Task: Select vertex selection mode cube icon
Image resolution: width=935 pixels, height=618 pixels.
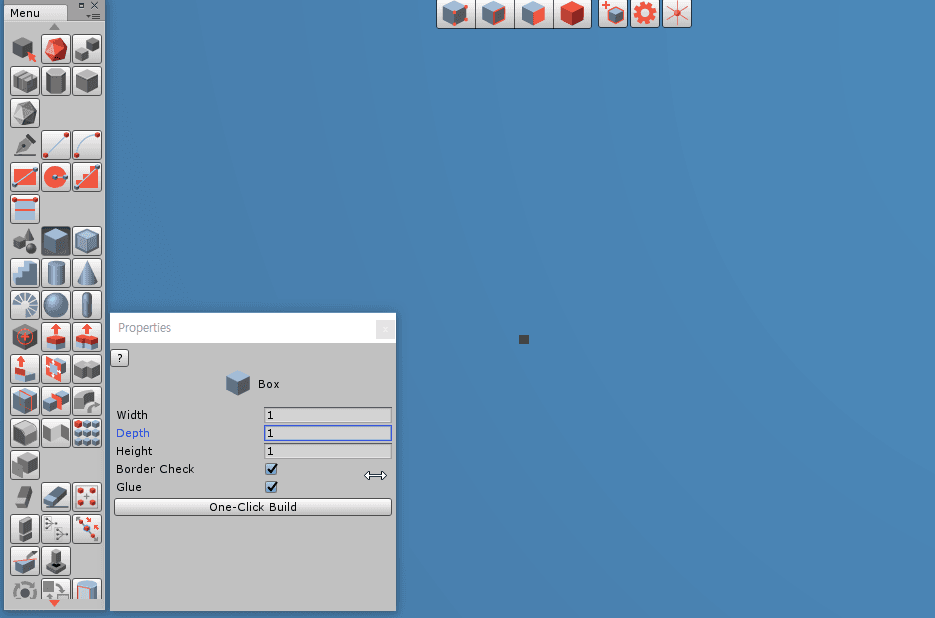Action: pos(456,13)
